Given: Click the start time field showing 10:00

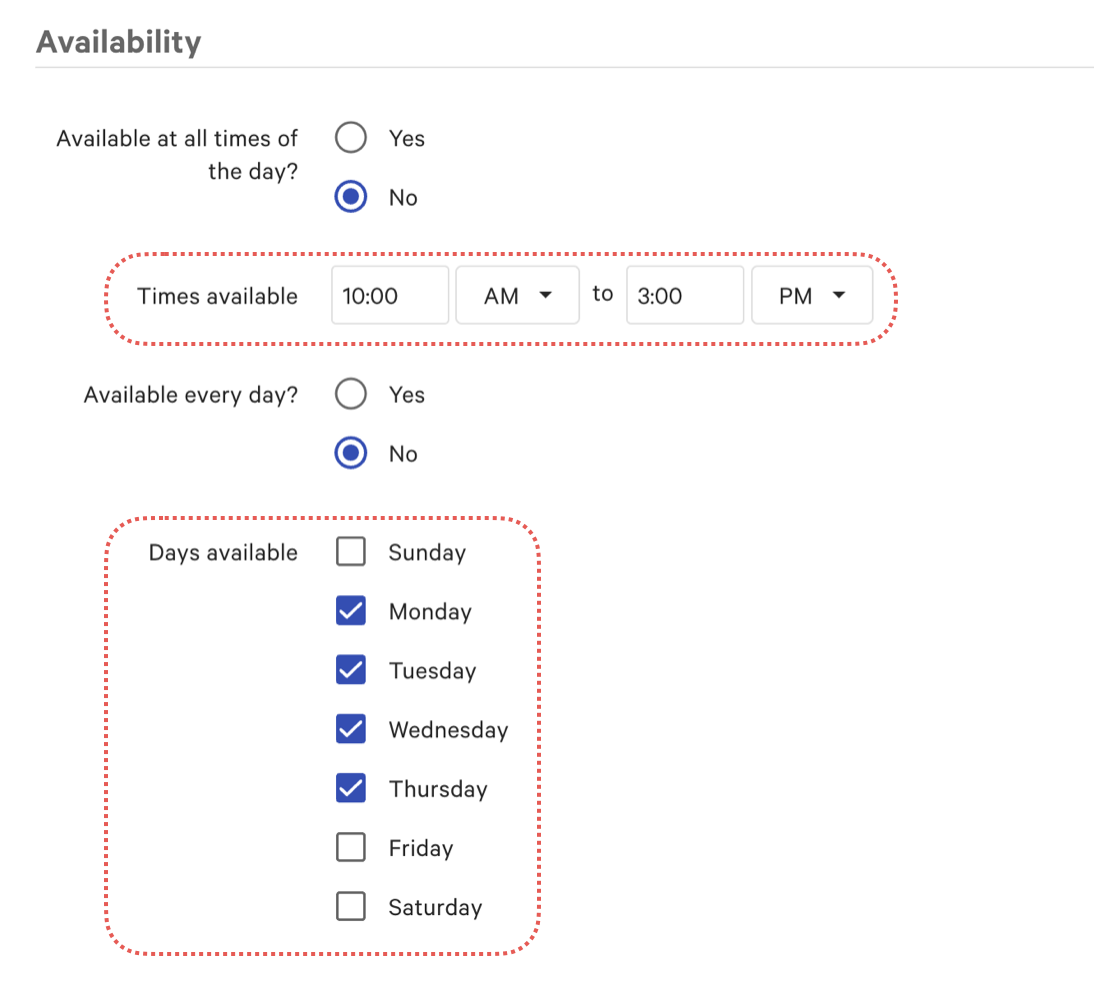Looking at the screenshot, I should (x=390, y=294).
